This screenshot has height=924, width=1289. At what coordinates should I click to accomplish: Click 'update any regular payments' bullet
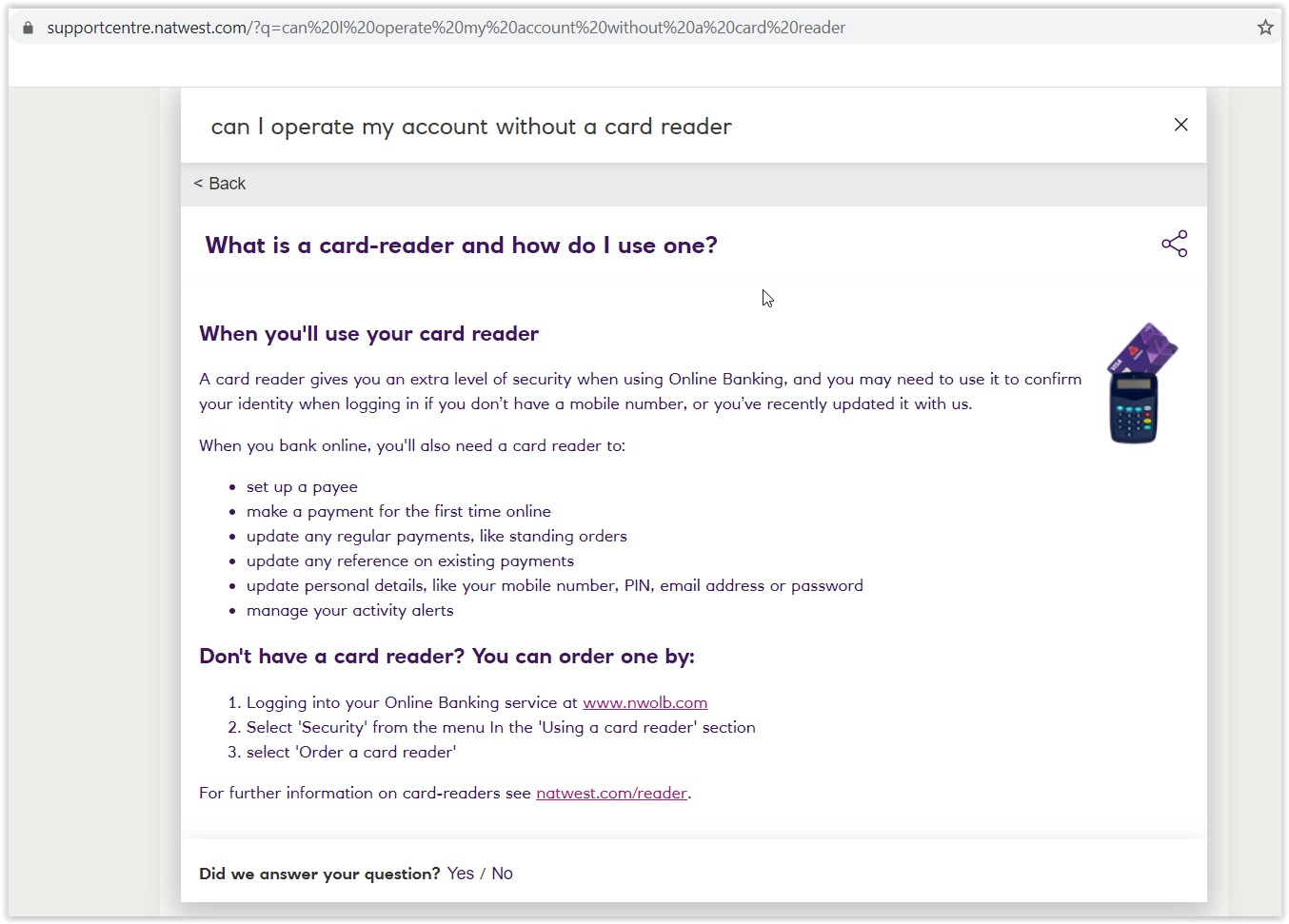pyautogui.click(x=436, y=537)
